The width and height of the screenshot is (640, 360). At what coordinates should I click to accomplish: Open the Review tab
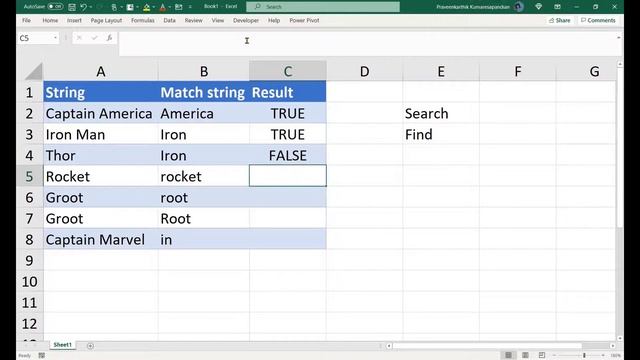[193, 20]
